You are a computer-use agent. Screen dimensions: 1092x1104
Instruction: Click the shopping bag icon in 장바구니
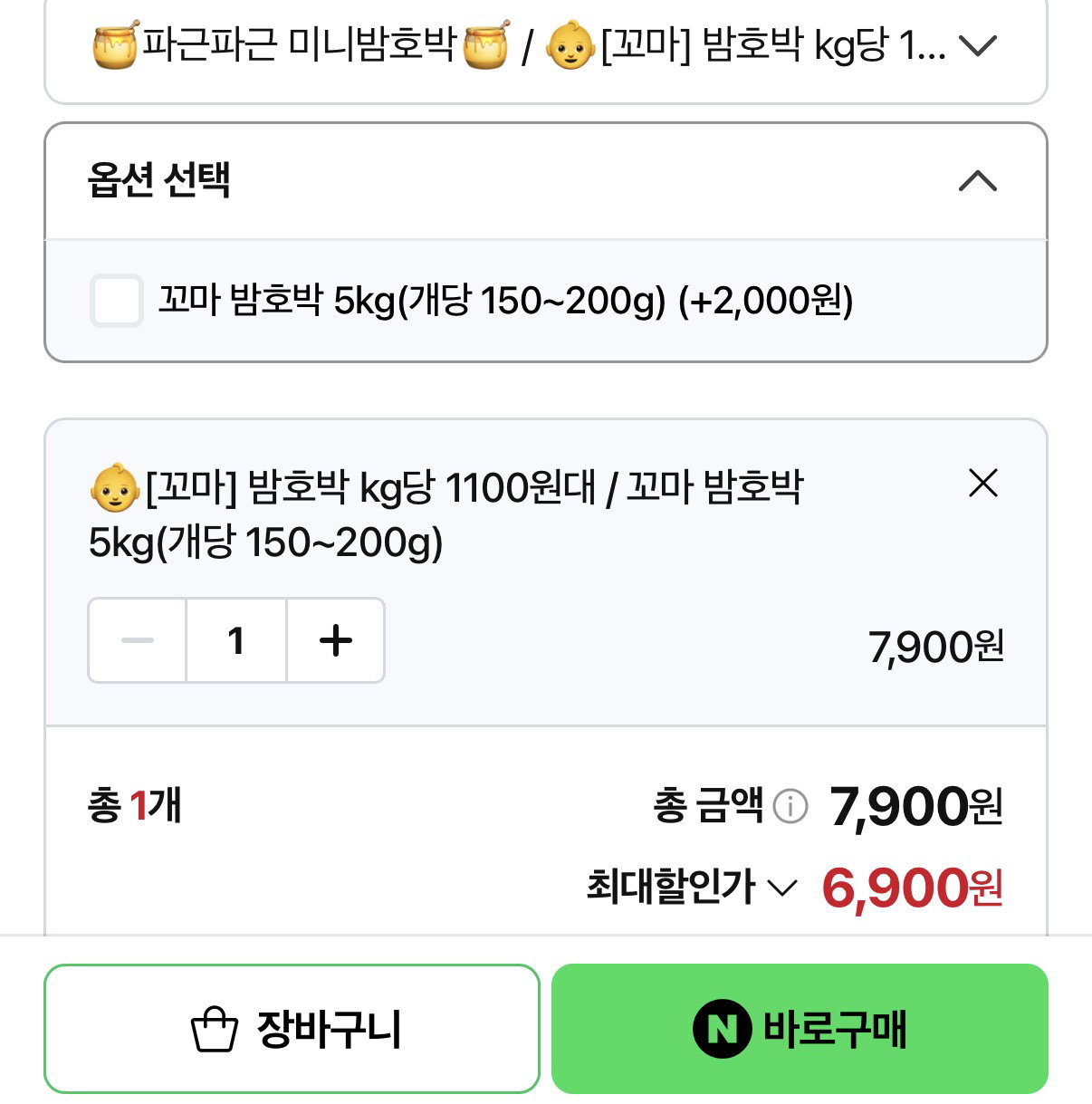pos(215,1030)
